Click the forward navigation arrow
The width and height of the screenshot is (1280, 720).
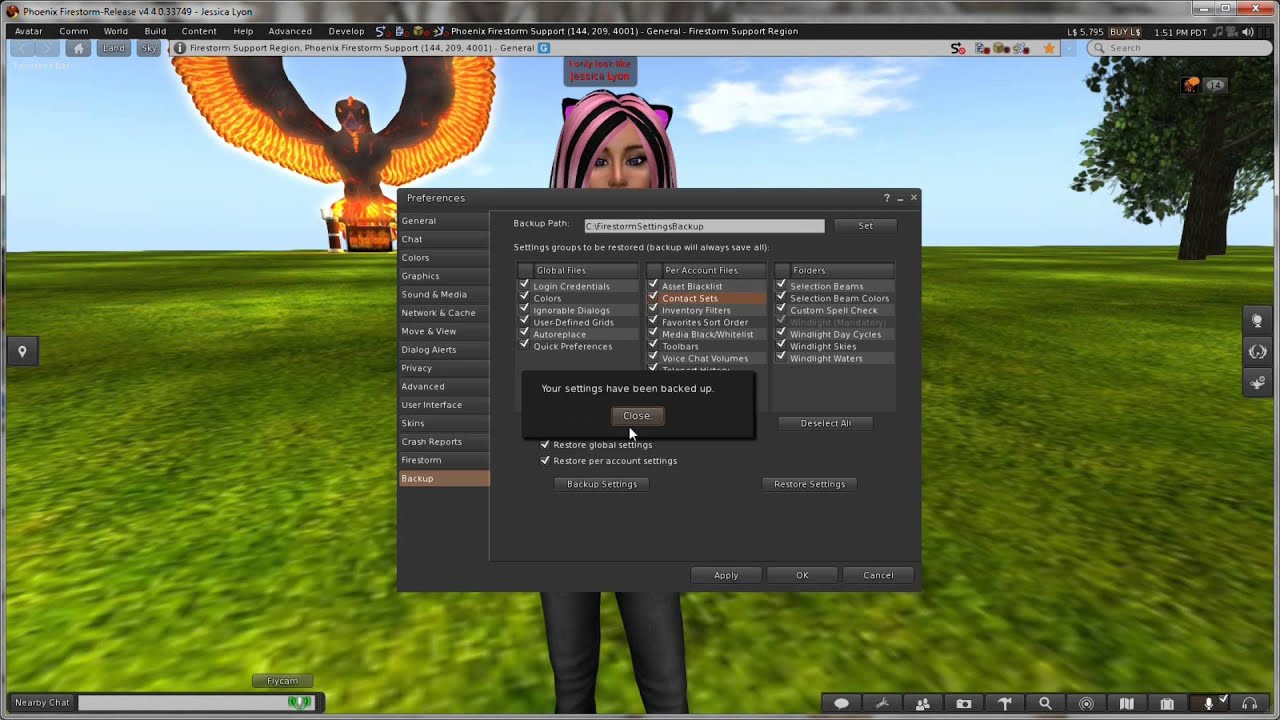48,48
